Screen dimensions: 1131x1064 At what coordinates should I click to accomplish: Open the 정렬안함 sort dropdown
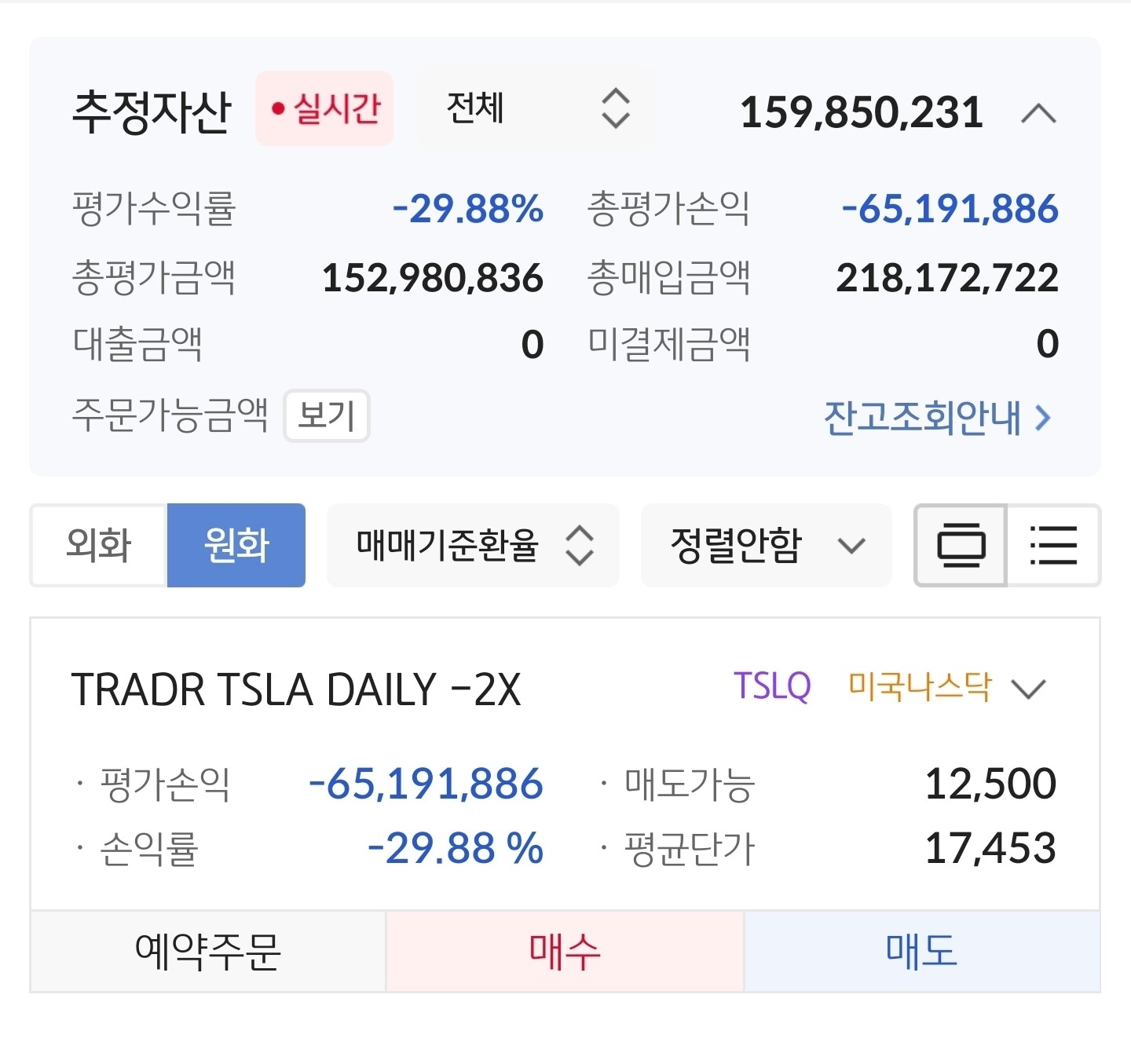766,545
